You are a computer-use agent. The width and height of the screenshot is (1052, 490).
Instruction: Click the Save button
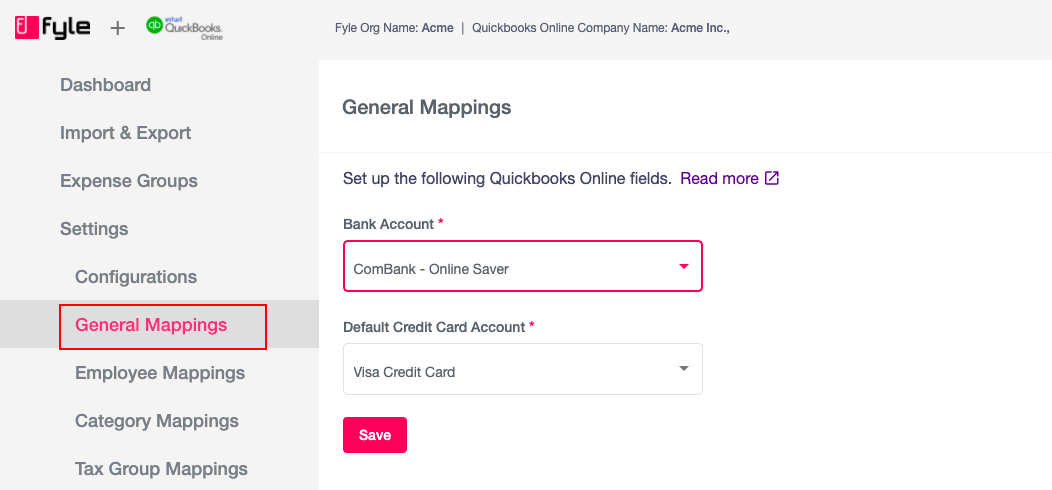pyautogui.click(x=375, y=435)
